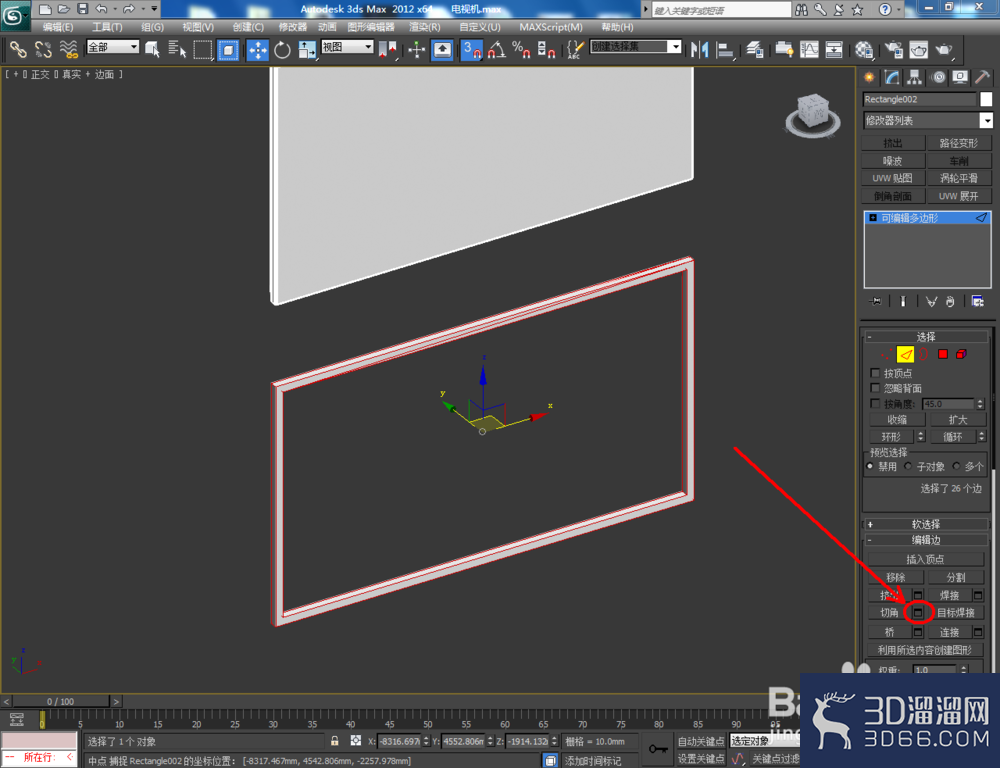
Task: Collapse the 选择 rollout header
Action: point(925,336)
